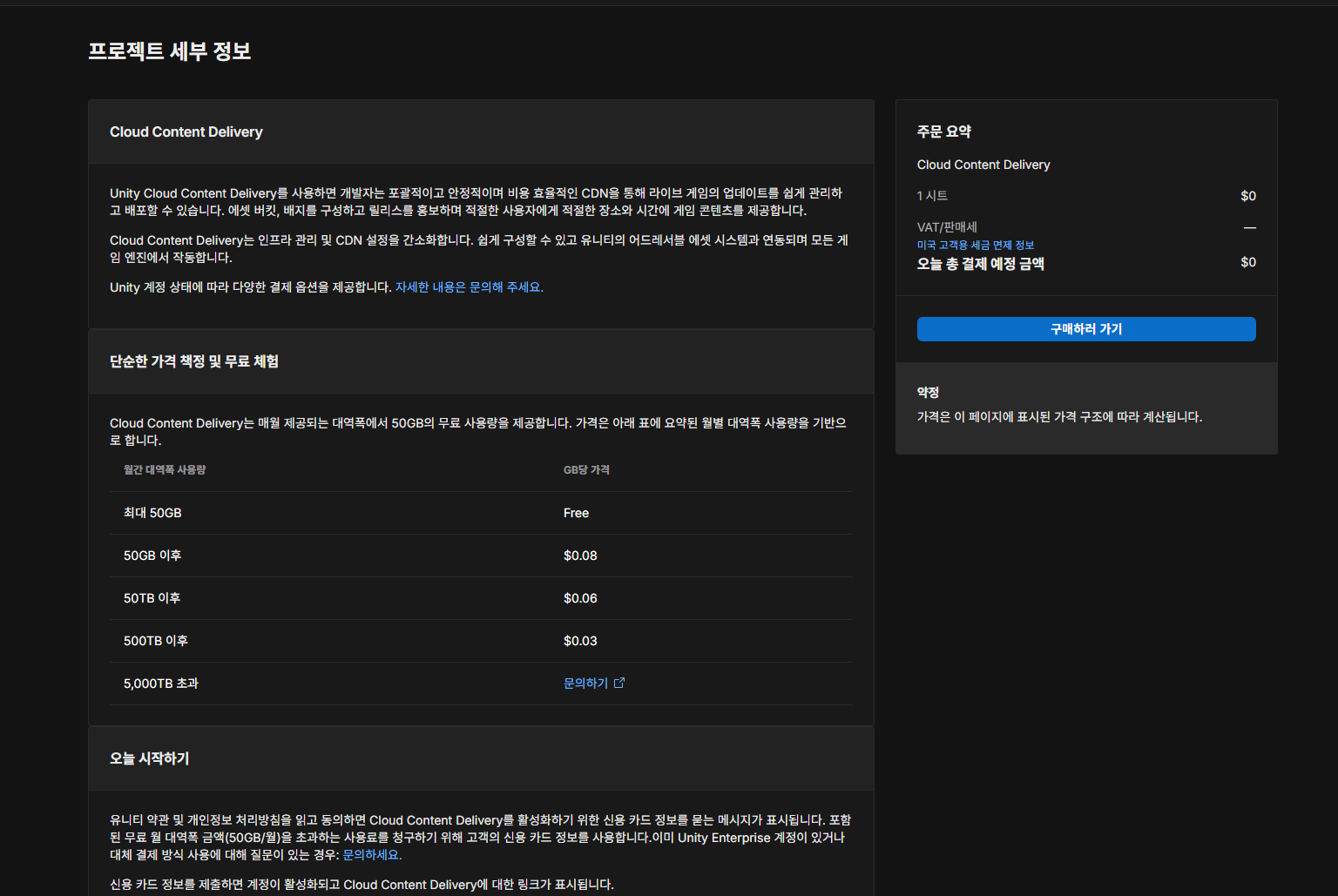Select the 500TB 이후 row label

click(156, 641)
